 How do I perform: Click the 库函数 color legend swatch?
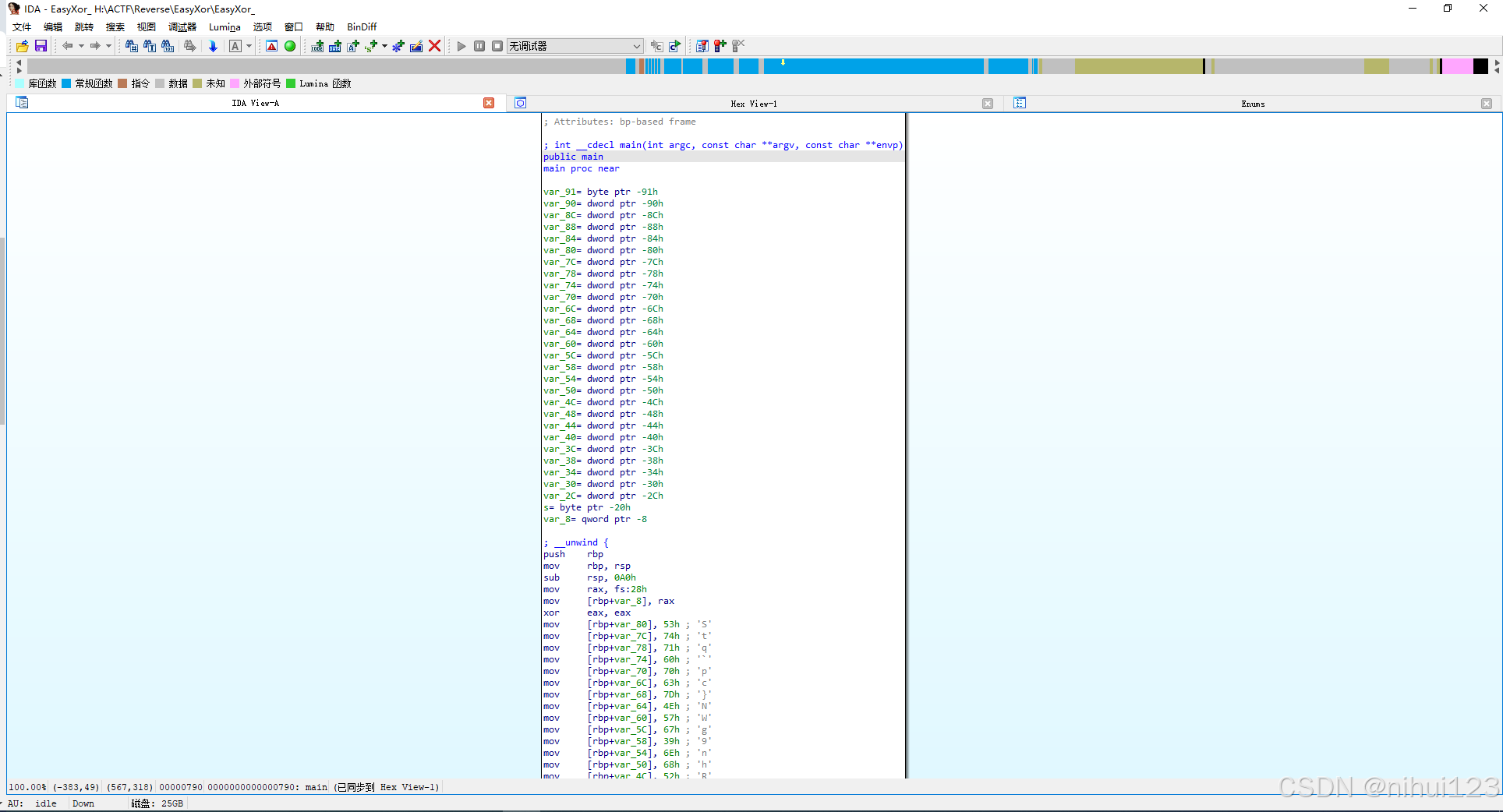(20, 83)
